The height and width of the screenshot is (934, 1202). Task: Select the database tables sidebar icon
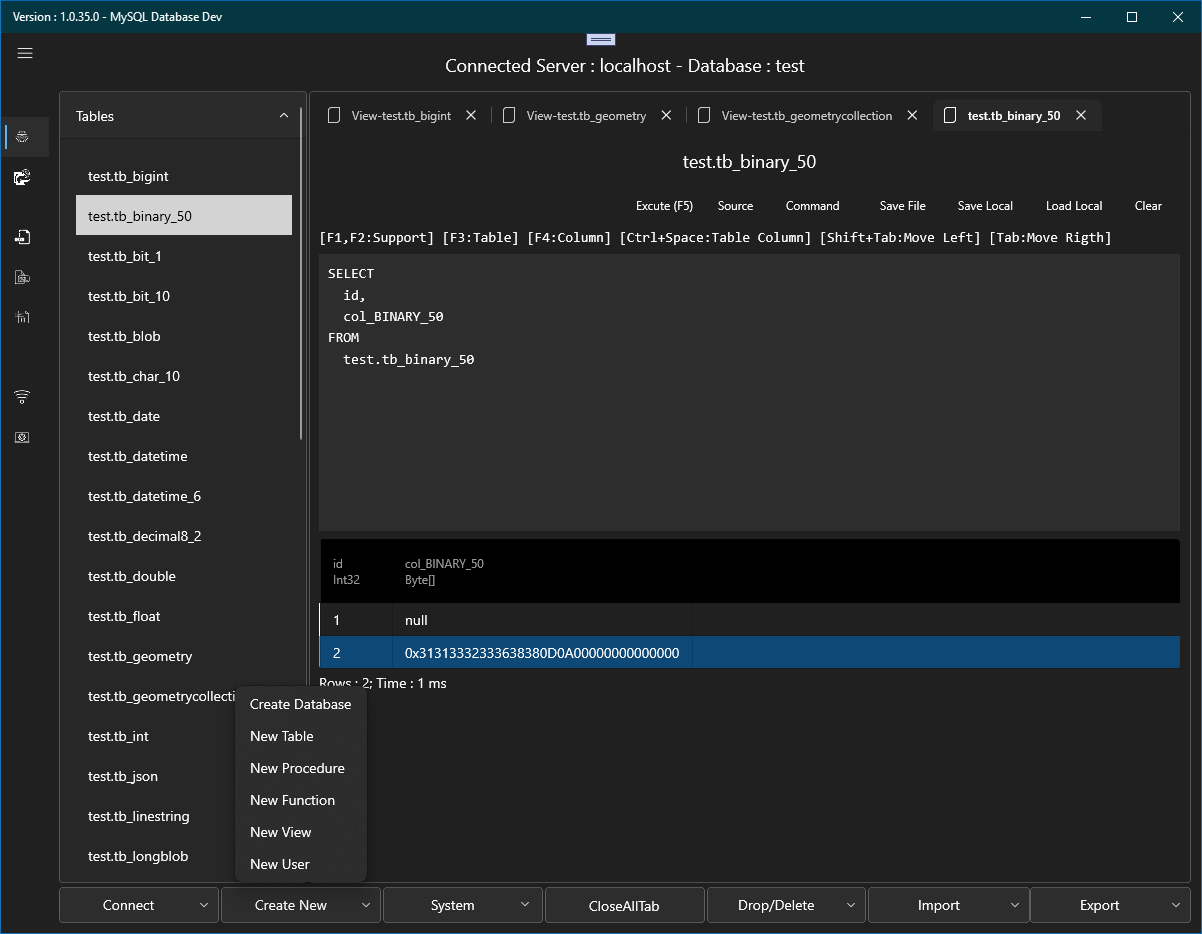click(22, 136)
